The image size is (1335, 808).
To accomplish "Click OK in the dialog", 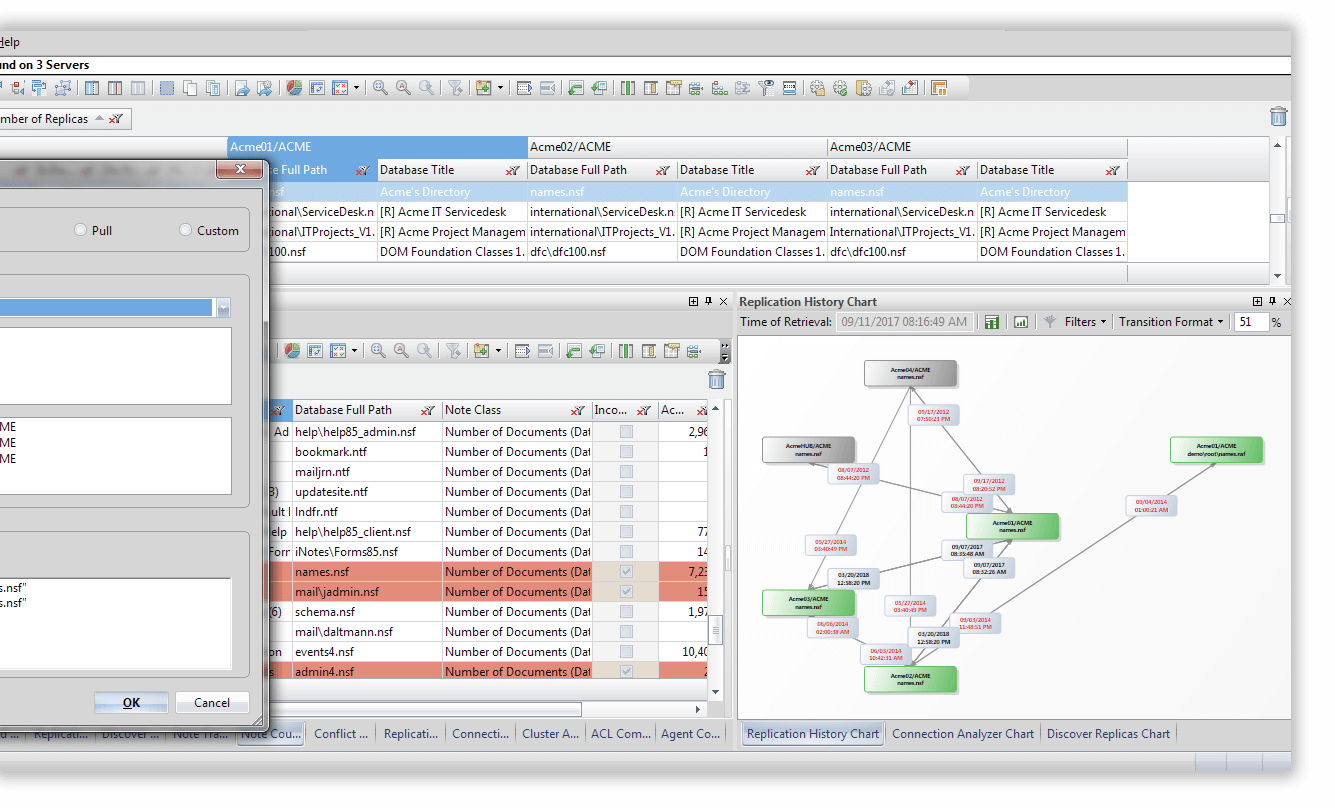I will [x=131, y=703].
